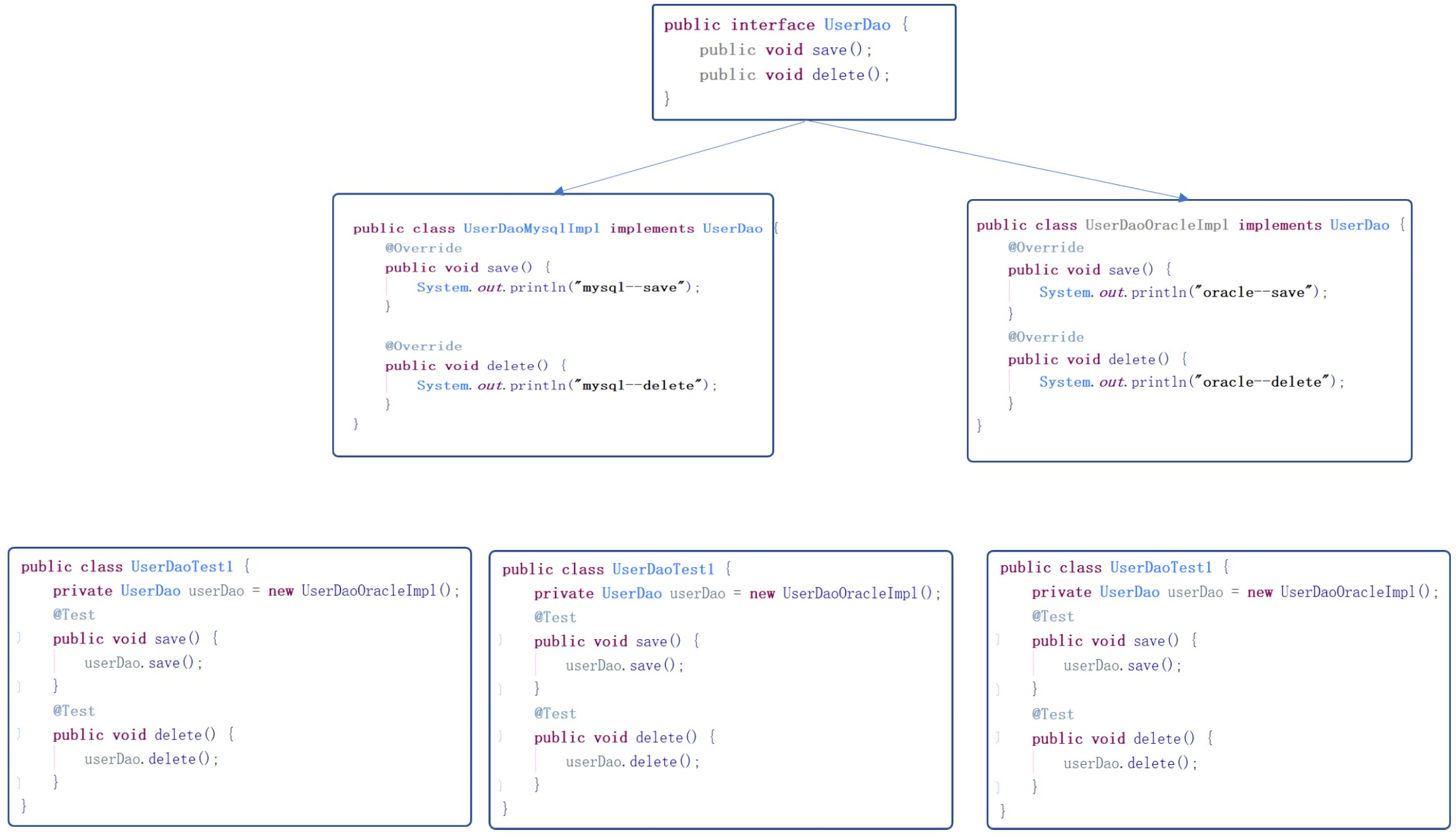
Task: Click the "mysql--delete" string literal
Action: [638, 385]
